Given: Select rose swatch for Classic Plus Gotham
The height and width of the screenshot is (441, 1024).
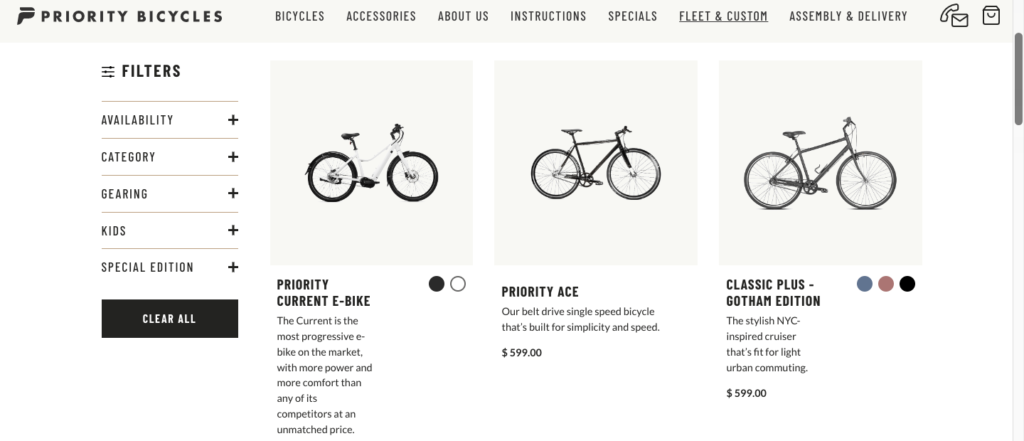Looking at the screenshot, I should (x=886, y=284).
